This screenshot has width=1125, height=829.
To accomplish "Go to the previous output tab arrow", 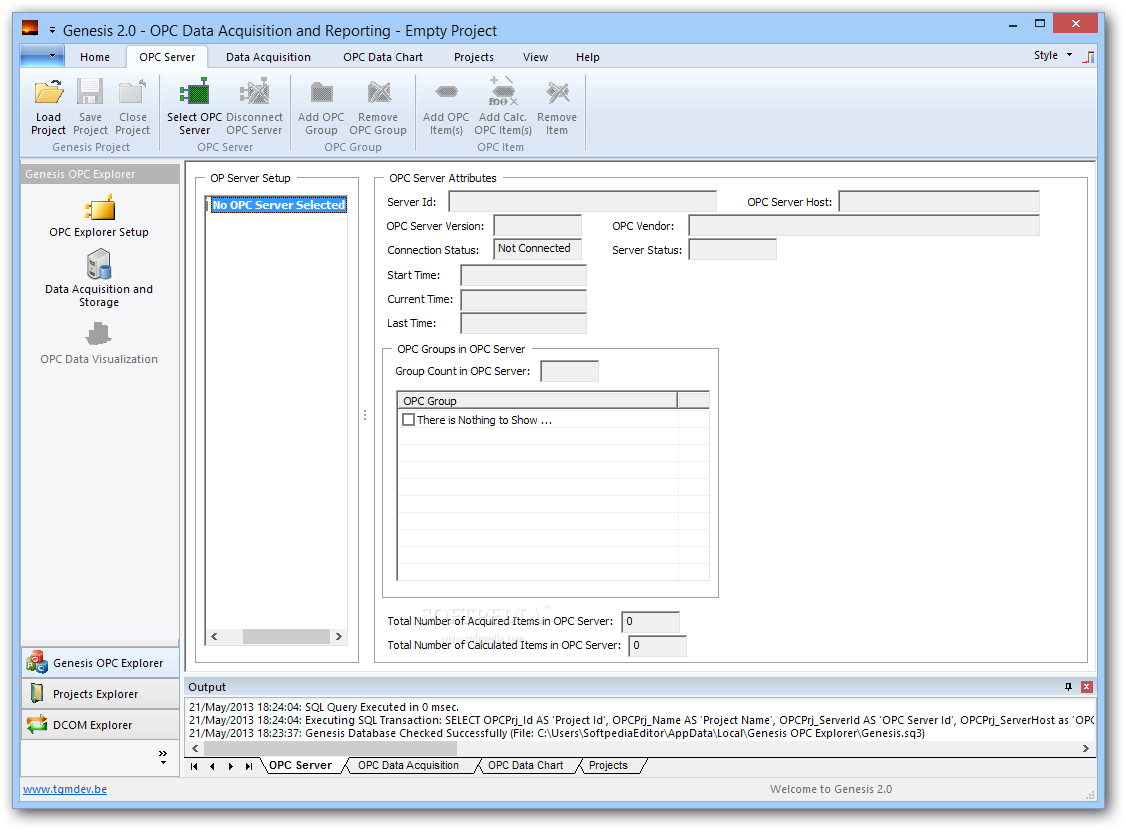I will click(x=212, y=767).
